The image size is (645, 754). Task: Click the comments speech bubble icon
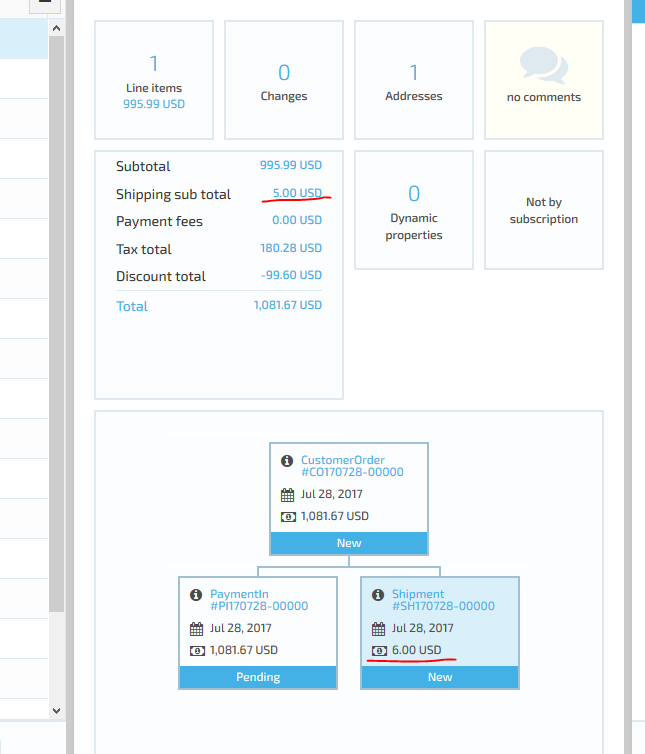(x=544, y=65)
